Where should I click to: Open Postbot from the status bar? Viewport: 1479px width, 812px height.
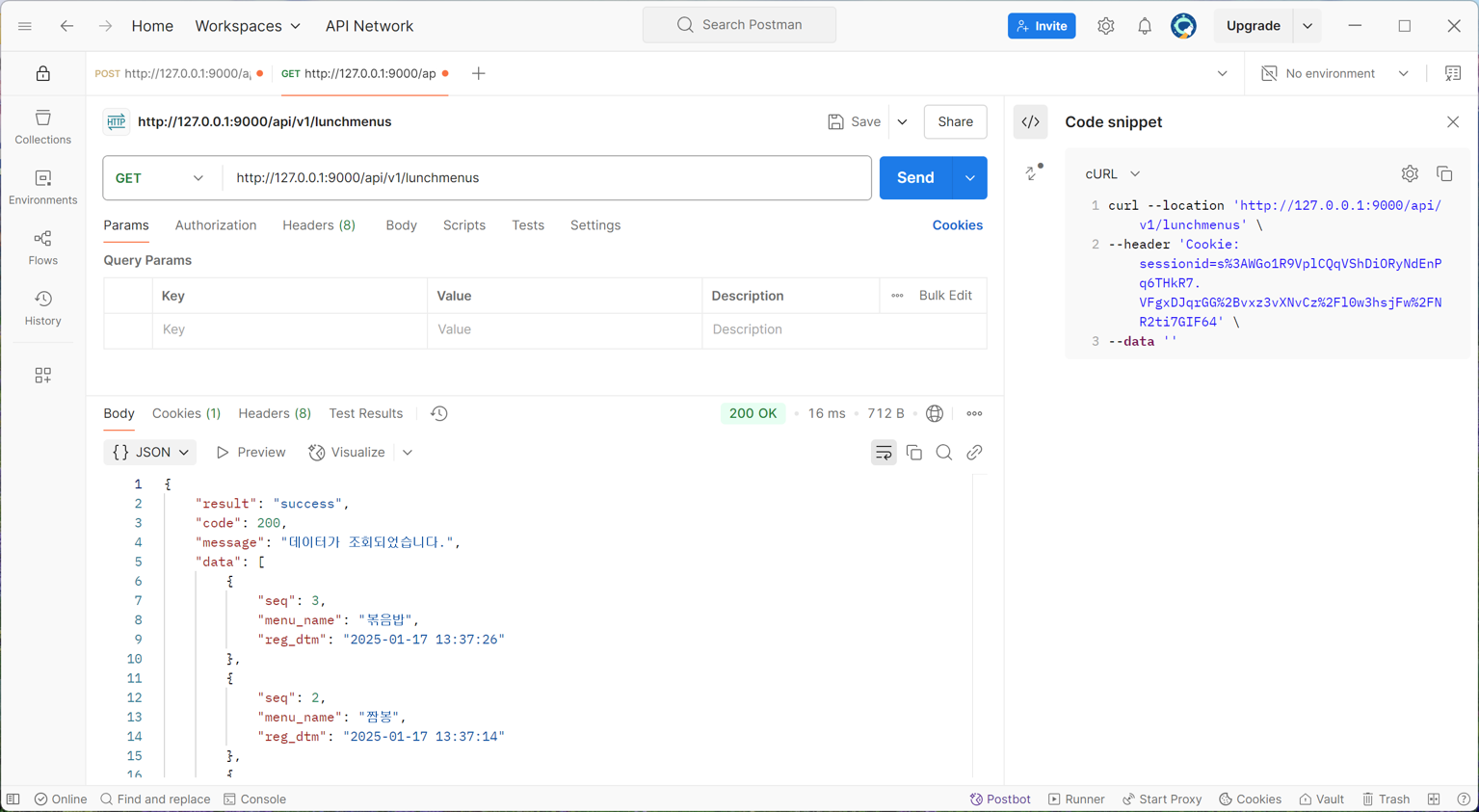[1000, 799]
